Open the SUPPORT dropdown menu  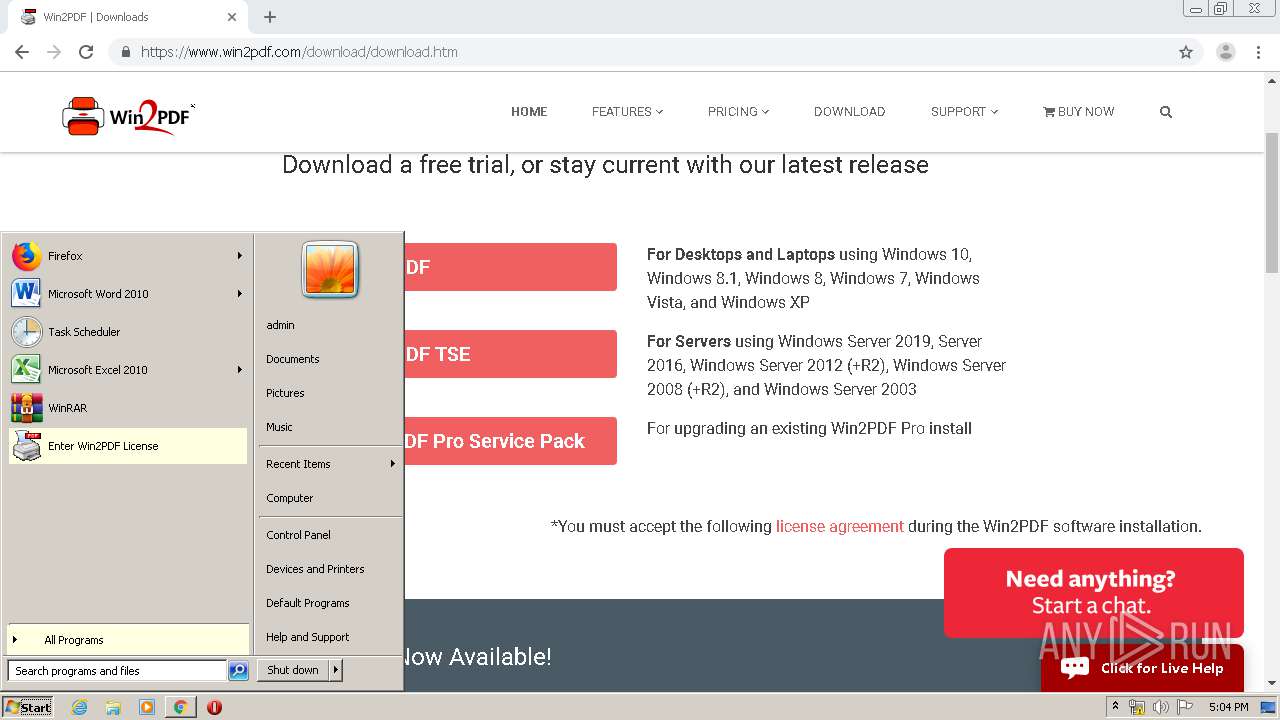click(x=964, y=112)
